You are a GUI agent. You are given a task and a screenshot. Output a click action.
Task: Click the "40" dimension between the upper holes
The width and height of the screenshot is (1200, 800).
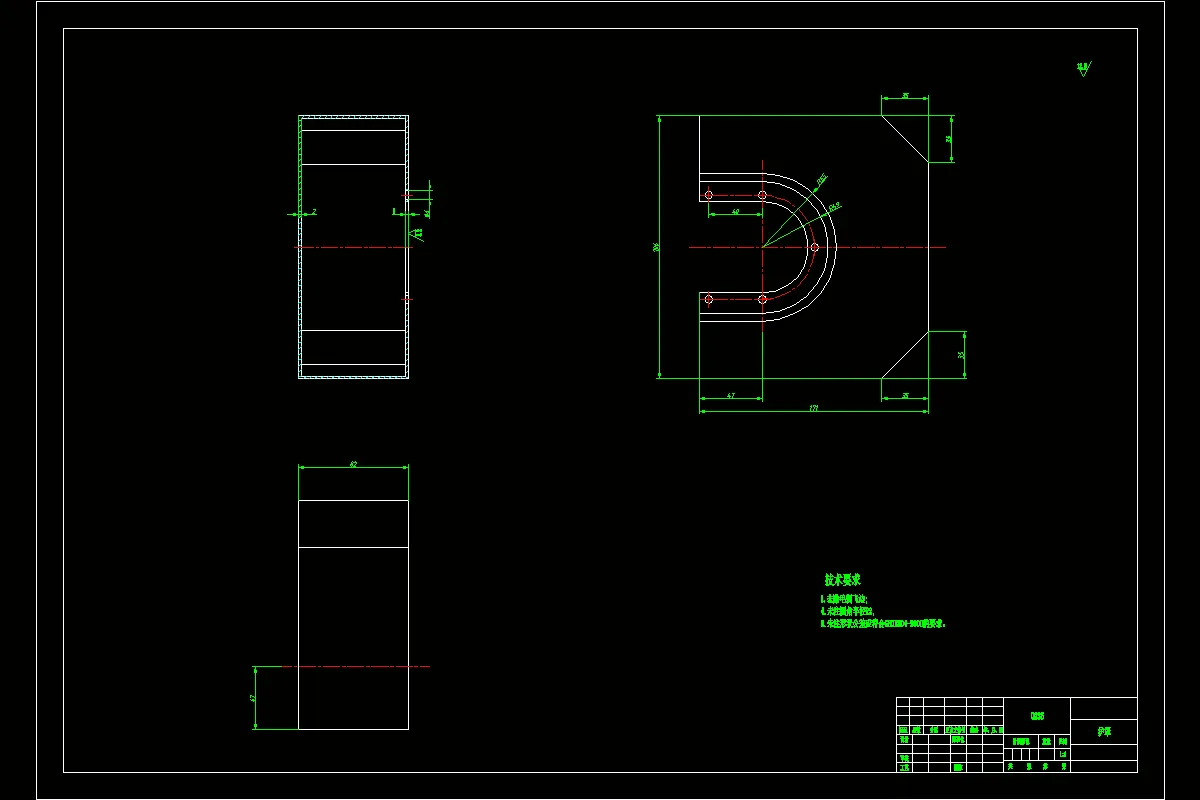735,212
